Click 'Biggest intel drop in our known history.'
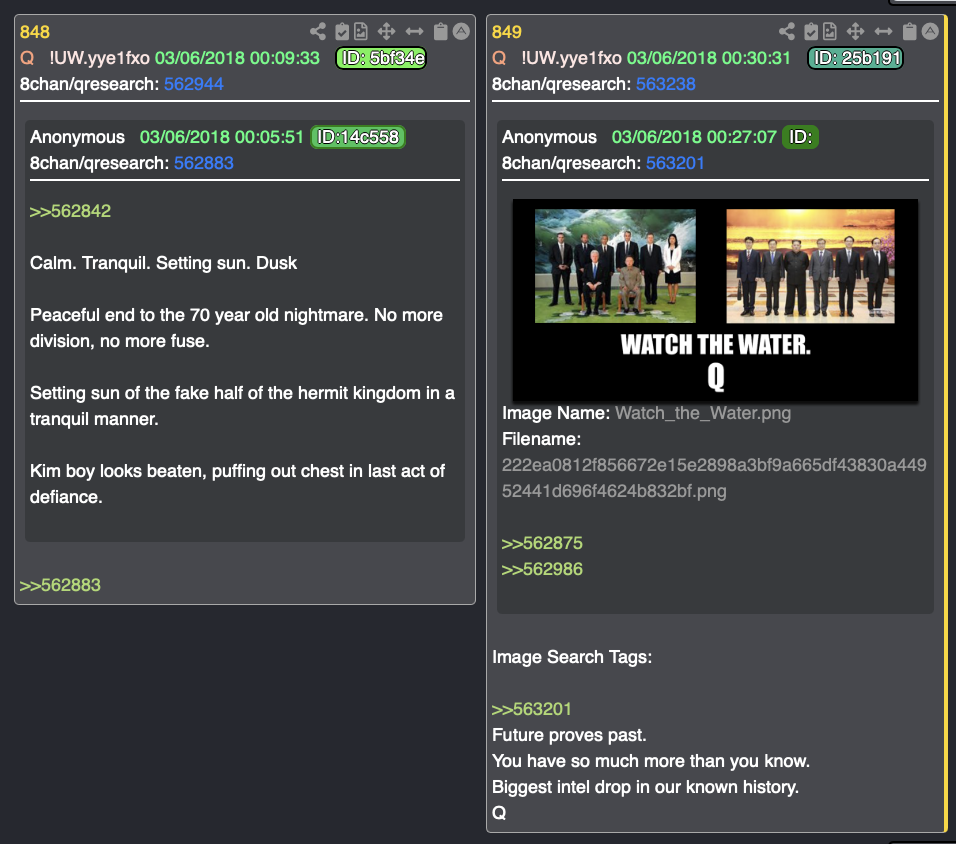 coord(645,787)
